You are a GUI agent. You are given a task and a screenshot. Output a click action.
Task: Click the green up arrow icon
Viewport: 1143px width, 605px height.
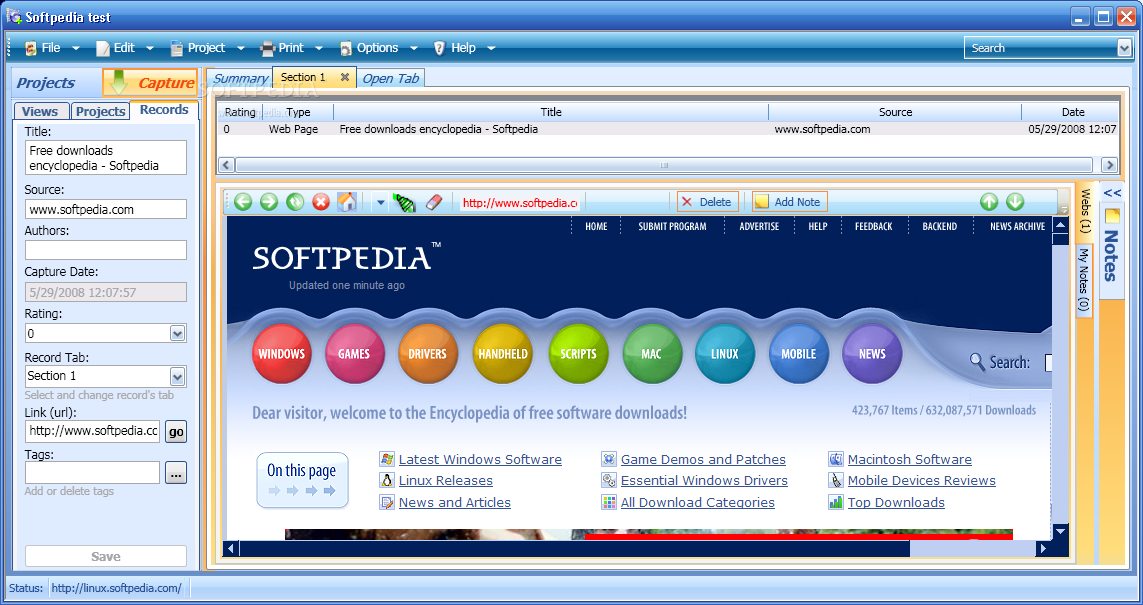pos(988,202)
